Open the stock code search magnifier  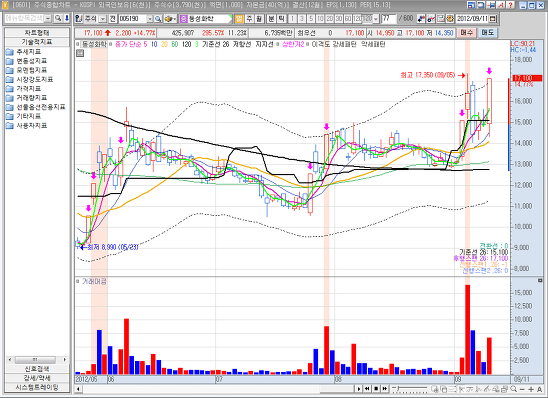tap(158, 19)
